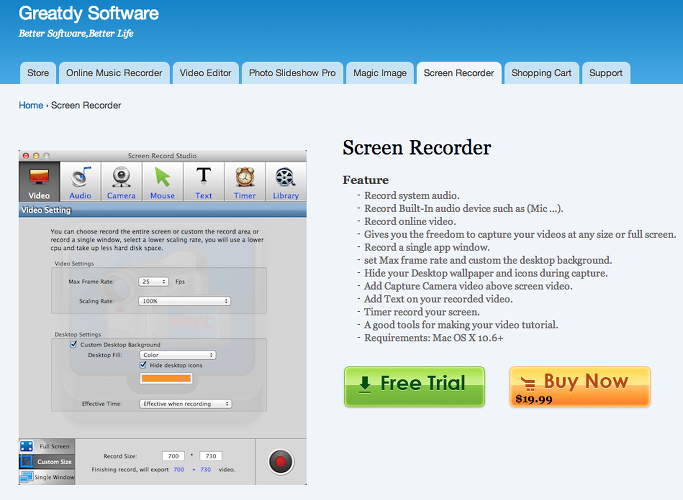
Task: Open the Magic Image tab
Action: click(380, 73)
